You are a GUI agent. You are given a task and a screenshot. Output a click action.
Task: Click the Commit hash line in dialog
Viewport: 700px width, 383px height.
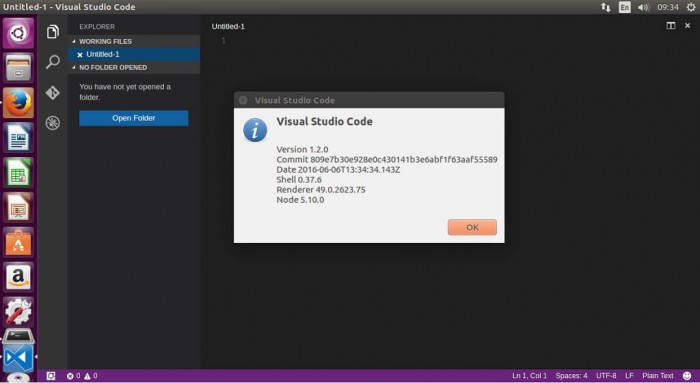point(387,160)
